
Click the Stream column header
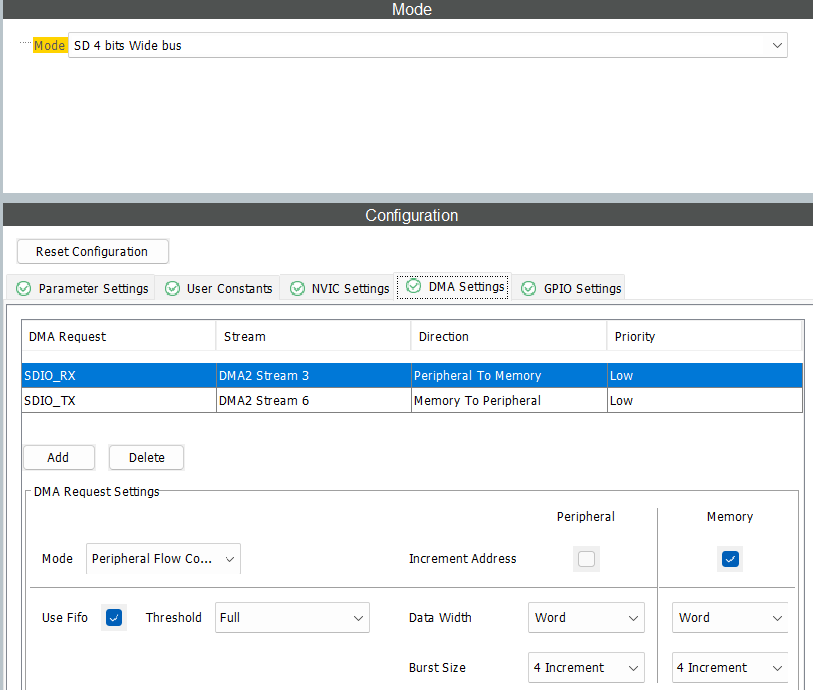[x=313, y=336]
